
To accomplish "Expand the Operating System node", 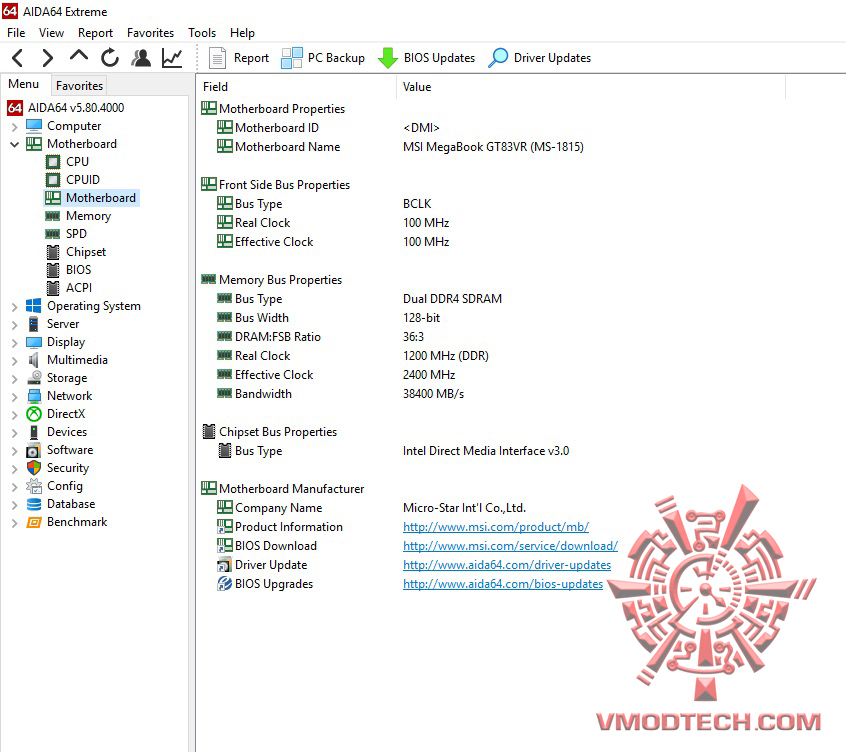I will 15,307.
